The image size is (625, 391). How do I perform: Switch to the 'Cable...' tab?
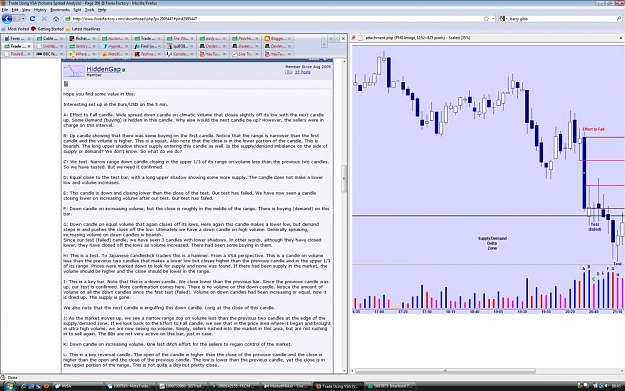tap(50, 39)
